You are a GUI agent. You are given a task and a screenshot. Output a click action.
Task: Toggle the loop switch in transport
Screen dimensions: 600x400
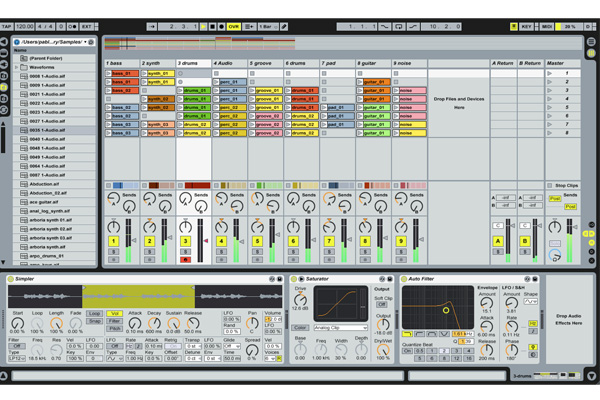pos(399,26)
